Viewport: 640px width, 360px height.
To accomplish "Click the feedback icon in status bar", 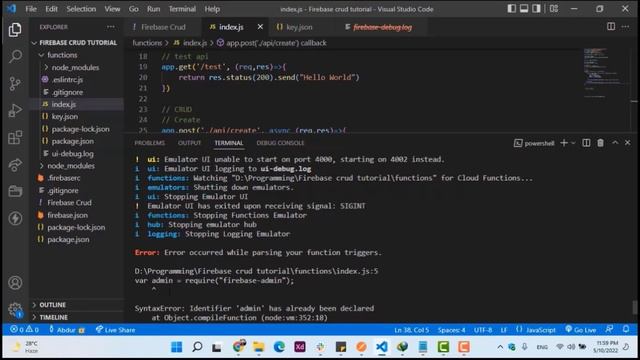I will point(609,329).
